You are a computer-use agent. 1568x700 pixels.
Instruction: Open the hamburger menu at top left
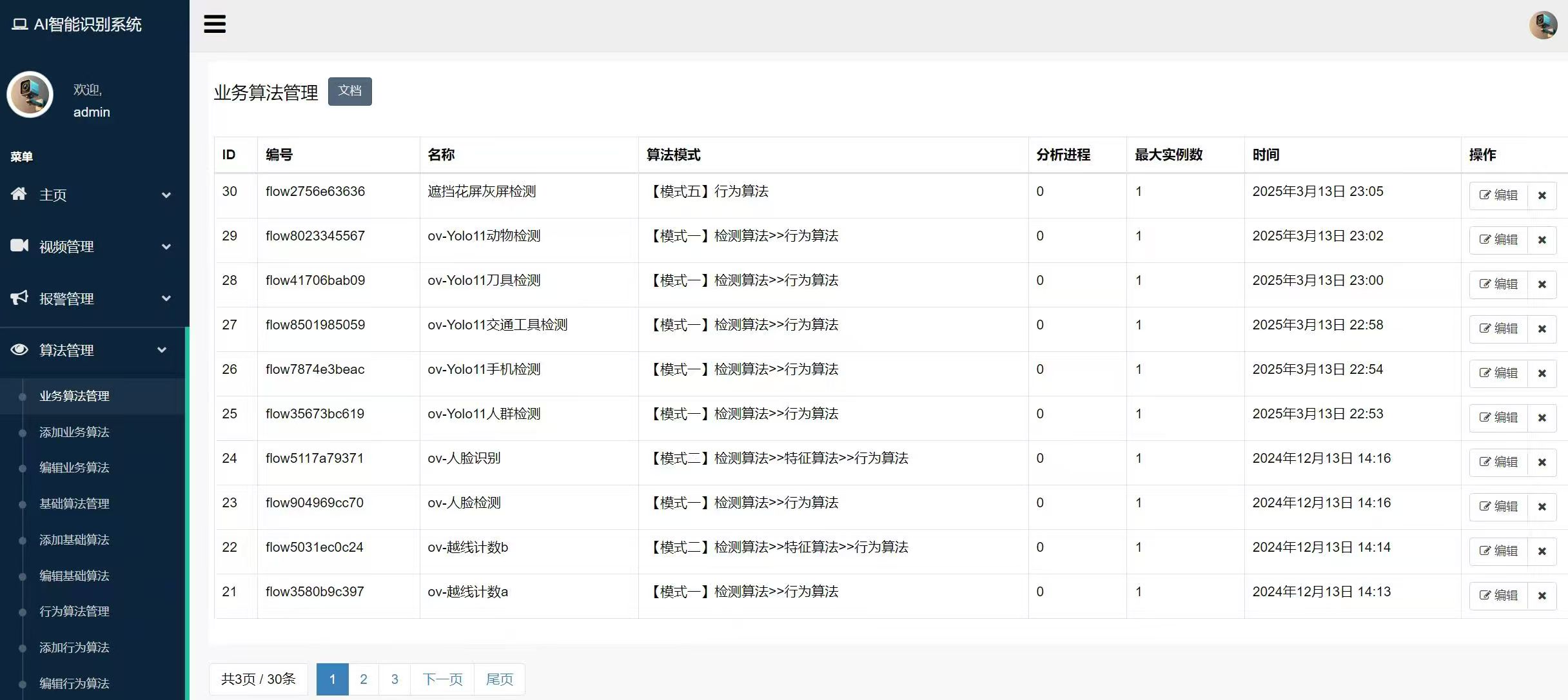215,24
